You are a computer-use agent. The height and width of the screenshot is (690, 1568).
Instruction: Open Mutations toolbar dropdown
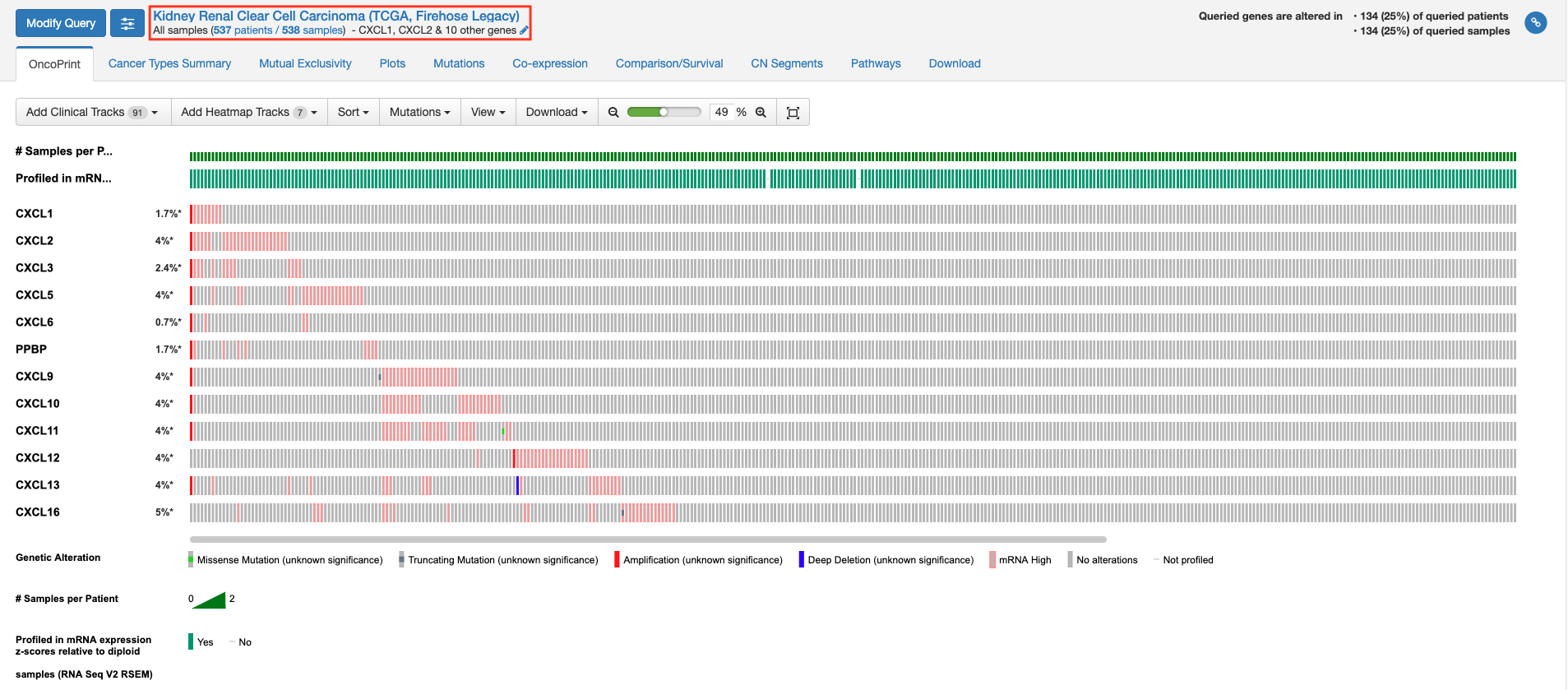[420, 113]
